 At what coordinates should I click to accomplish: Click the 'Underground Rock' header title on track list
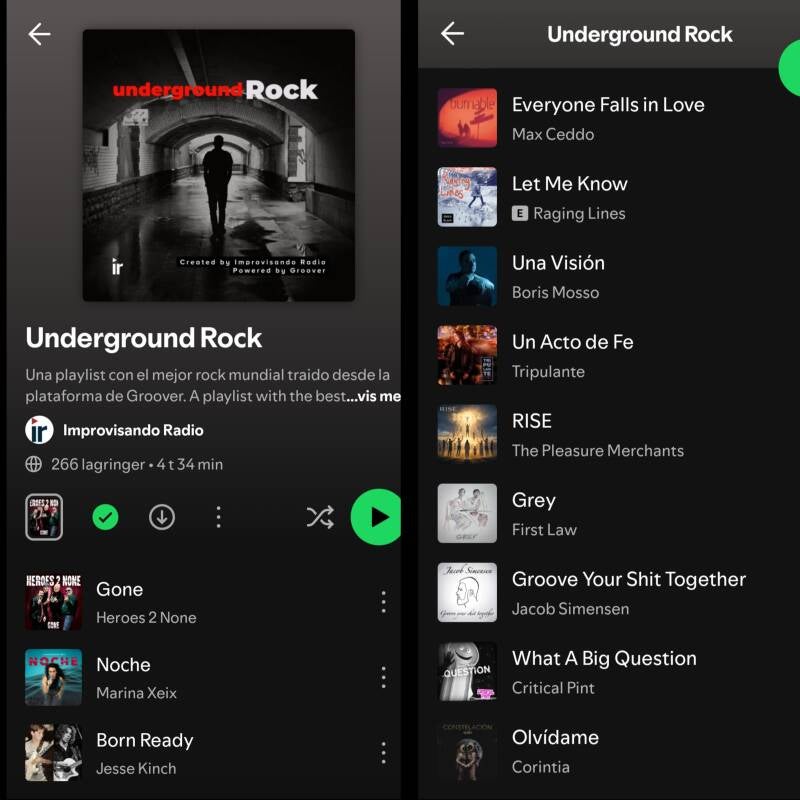point(640,34)
